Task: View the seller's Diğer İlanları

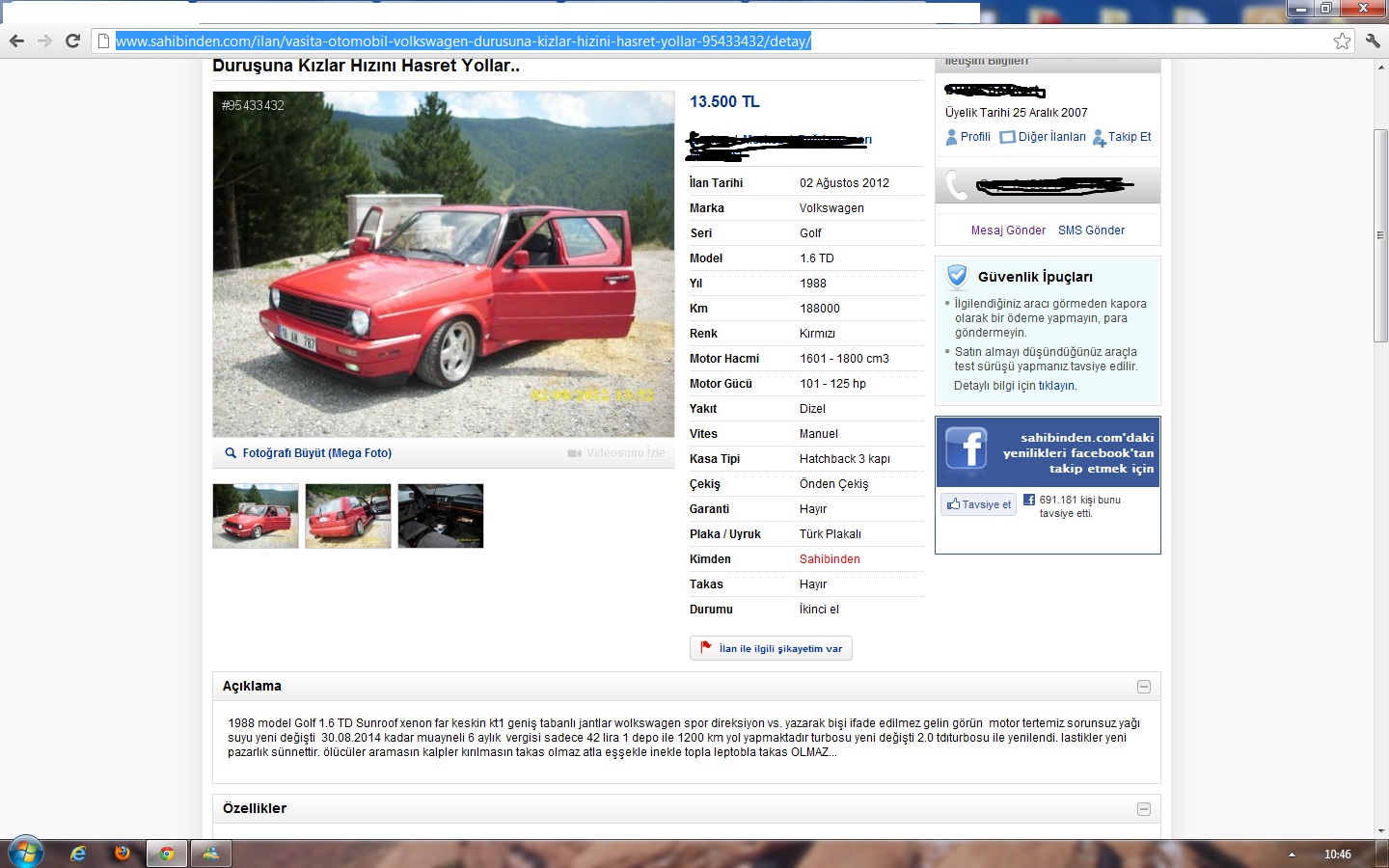Action: tap(1052, 137)
